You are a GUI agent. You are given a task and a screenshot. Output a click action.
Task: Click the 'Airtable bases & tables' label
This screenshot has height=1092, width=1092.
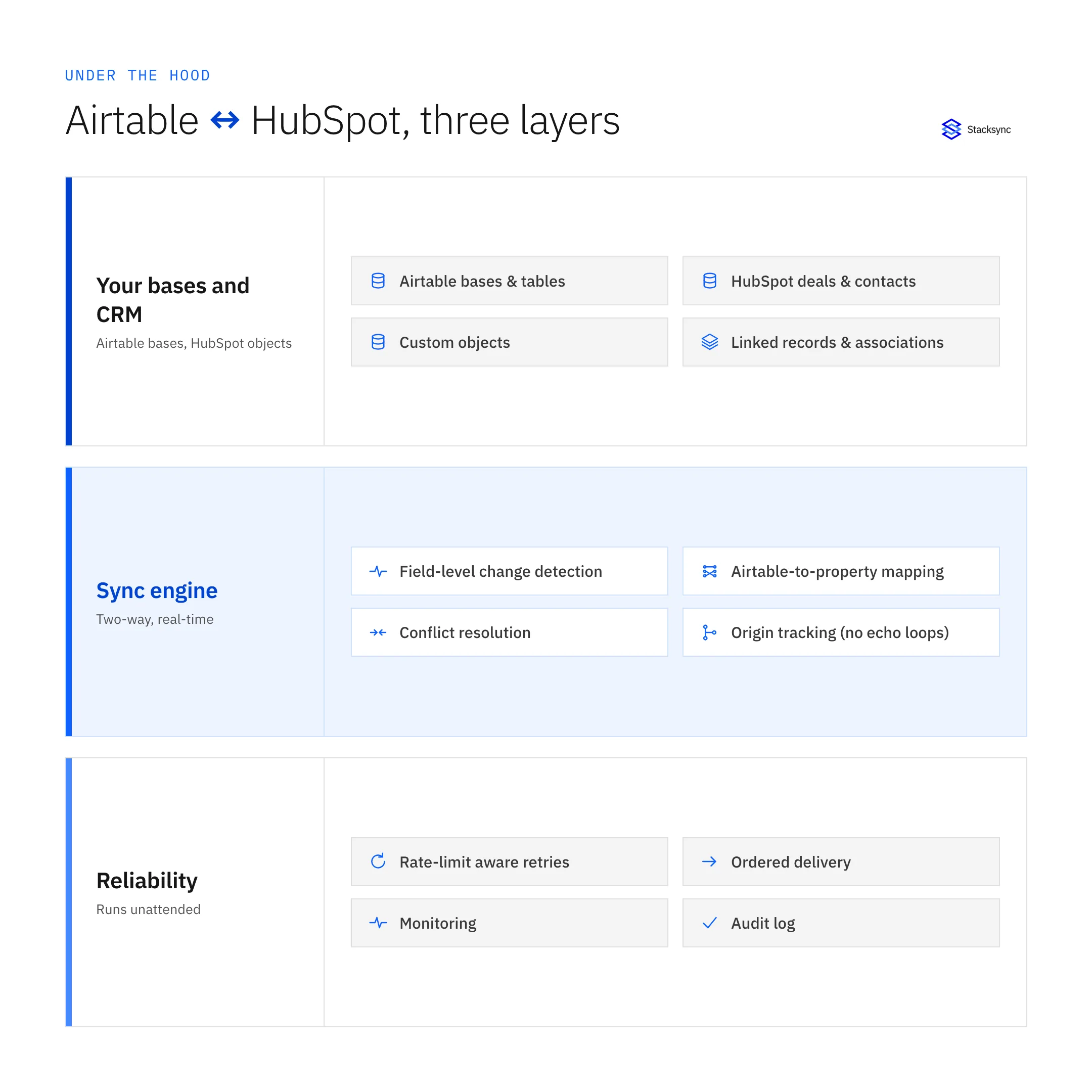pos(482,282)
